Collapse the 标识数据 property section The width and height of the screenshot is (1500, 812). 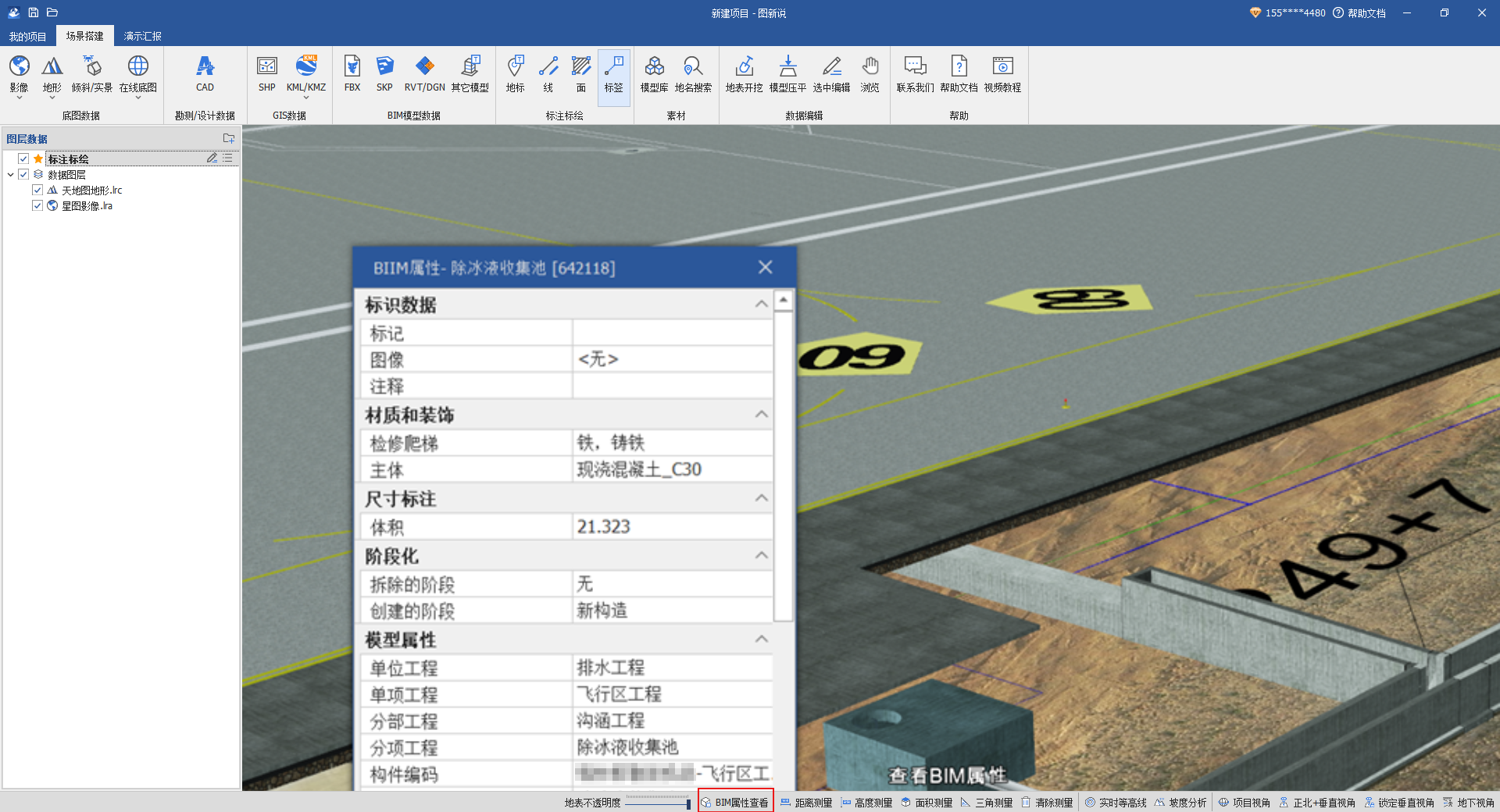coord(761,304)
